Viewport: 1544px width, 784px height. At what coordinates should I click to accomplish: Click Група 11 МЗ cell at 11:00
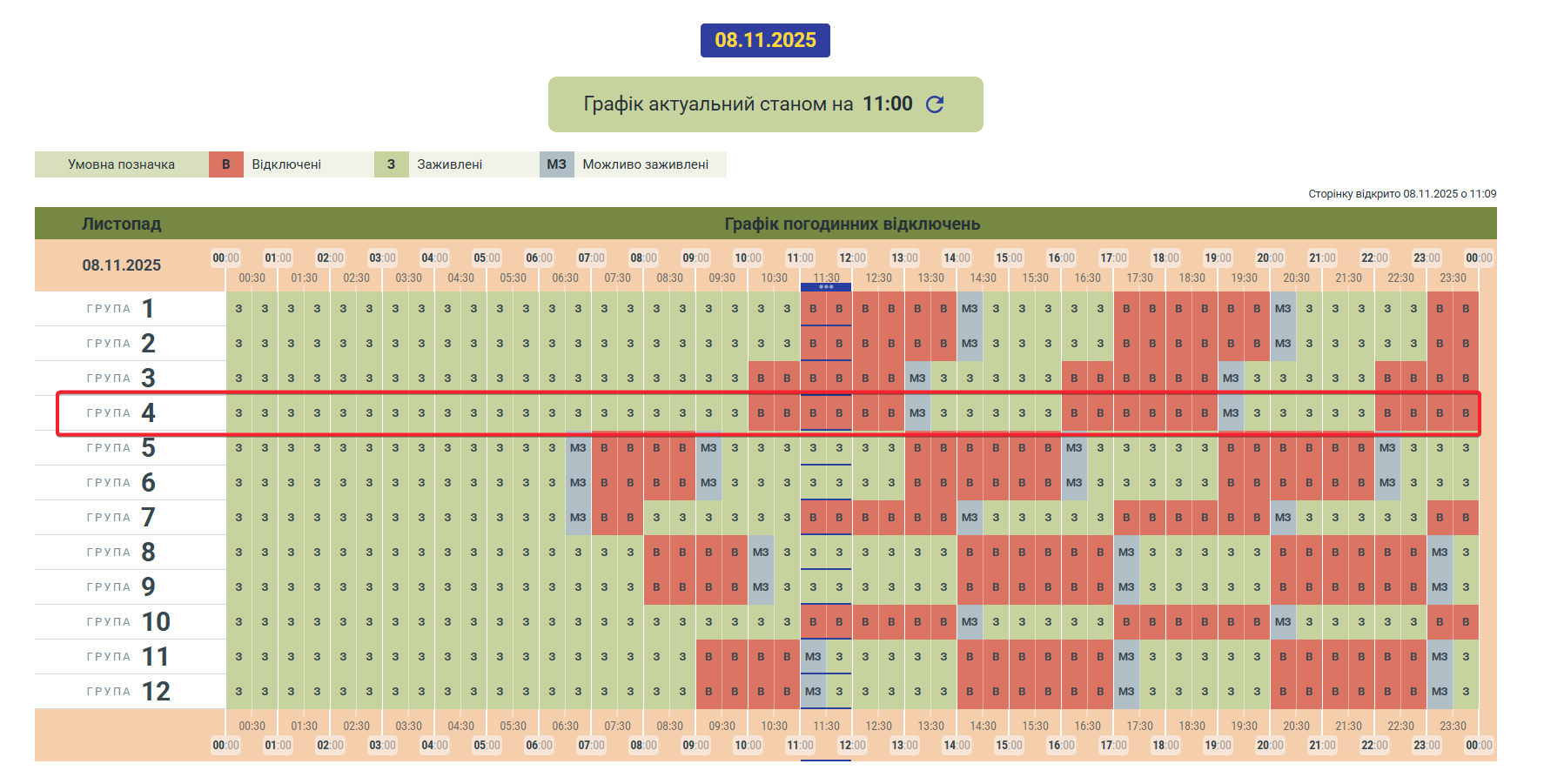click(x=813, y=657)
